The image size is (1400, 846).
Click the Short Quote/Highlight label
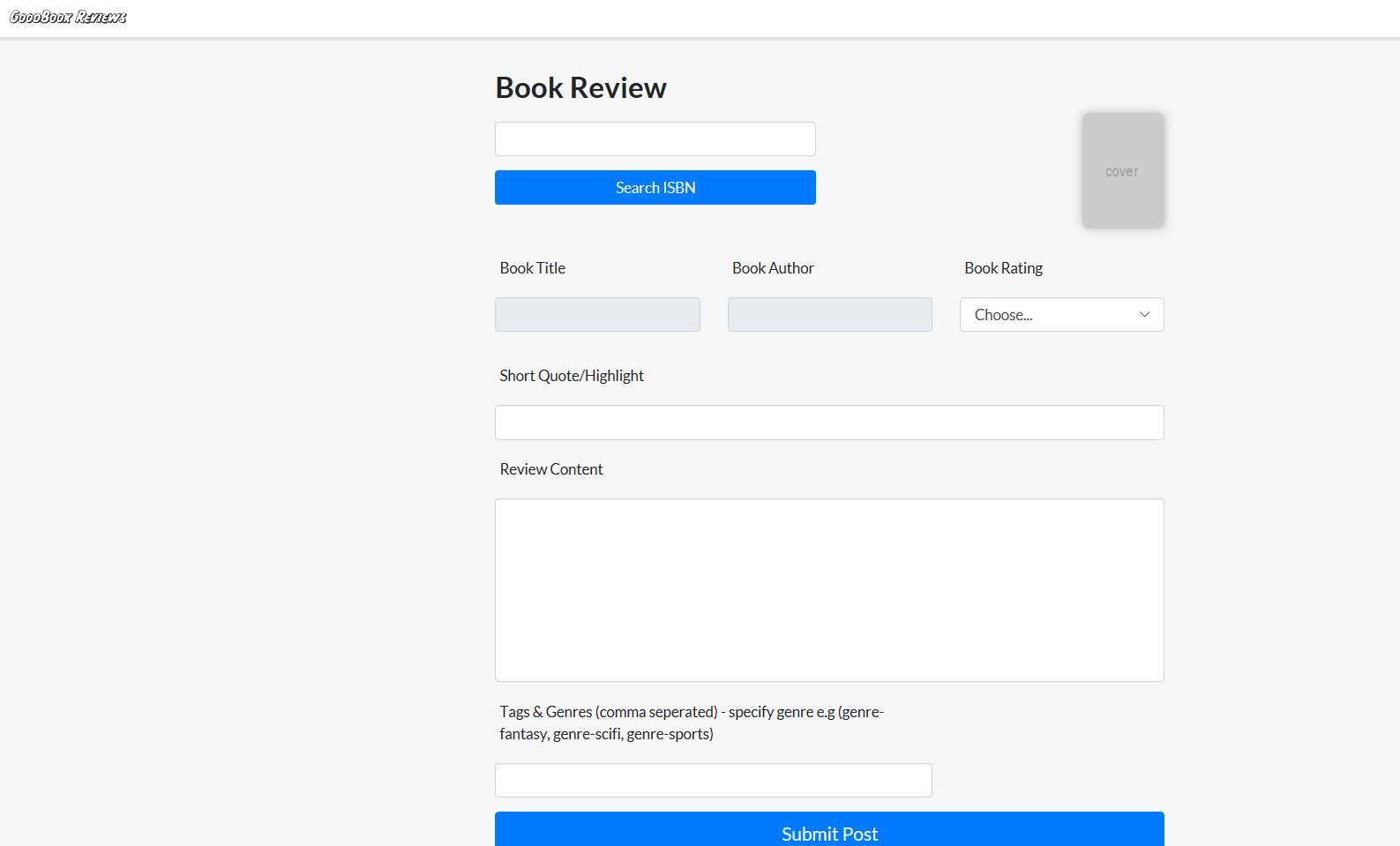tap(572, 376)
